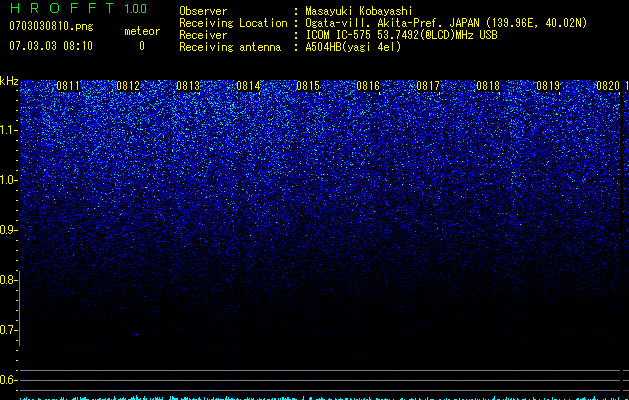The height and width of the screenshot is (400, 629).
Task: Click the Ogata-vill. Akita-Pref. JAPAN location text
Action: (446, 24)
